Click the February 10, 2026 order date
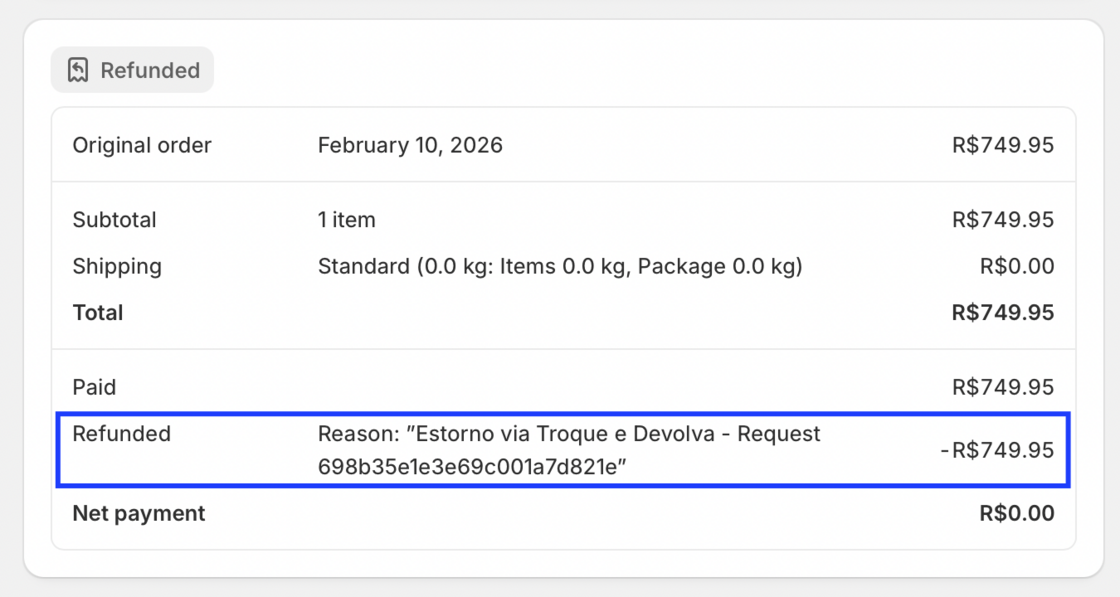Screen dimensions: 1120x597 coord(410,145)
